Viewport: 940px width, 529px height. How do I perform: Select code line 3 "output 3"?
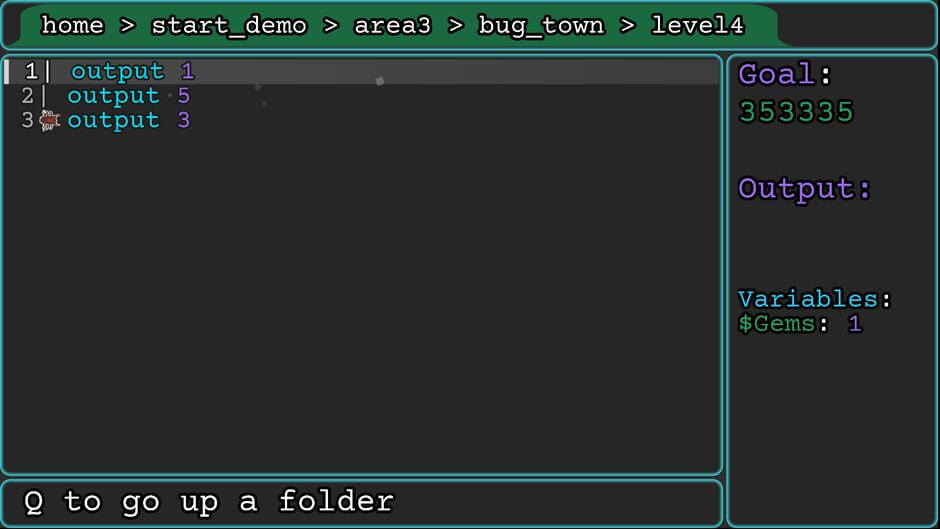(362, 121)
